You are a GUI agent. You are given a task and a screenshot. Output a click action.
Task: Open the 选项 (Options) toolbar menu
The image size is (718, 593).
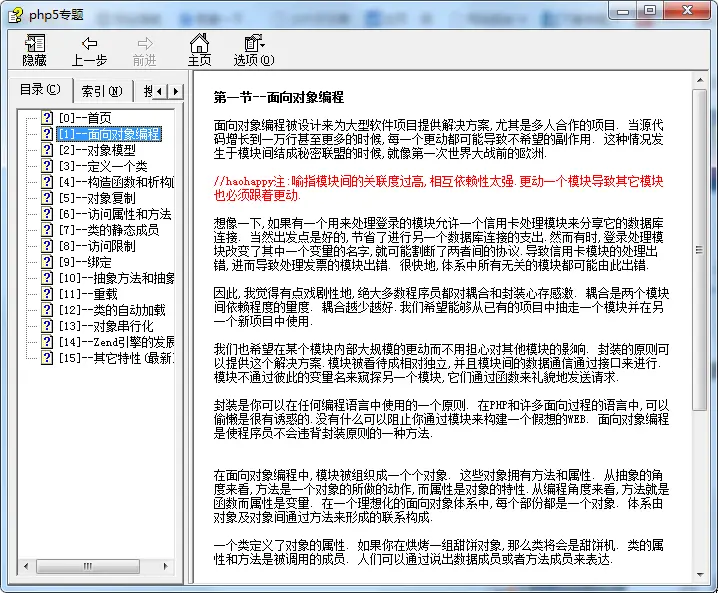pyautogui.click(x=253, y=49)
